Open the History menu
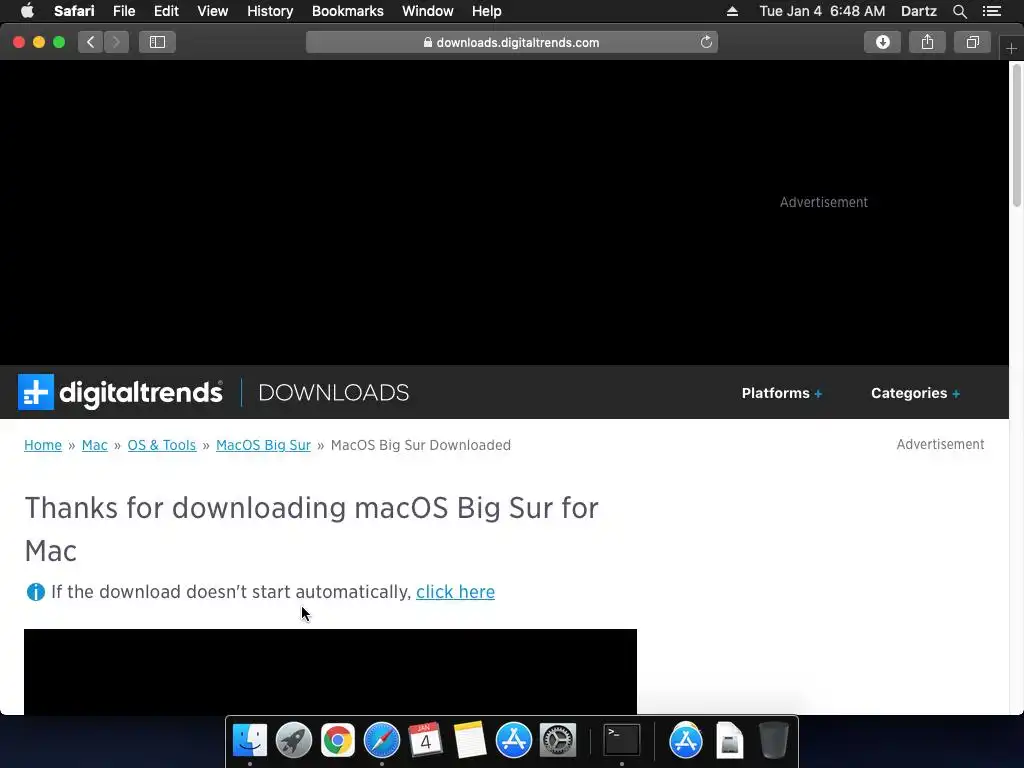 tap(270, 11)
